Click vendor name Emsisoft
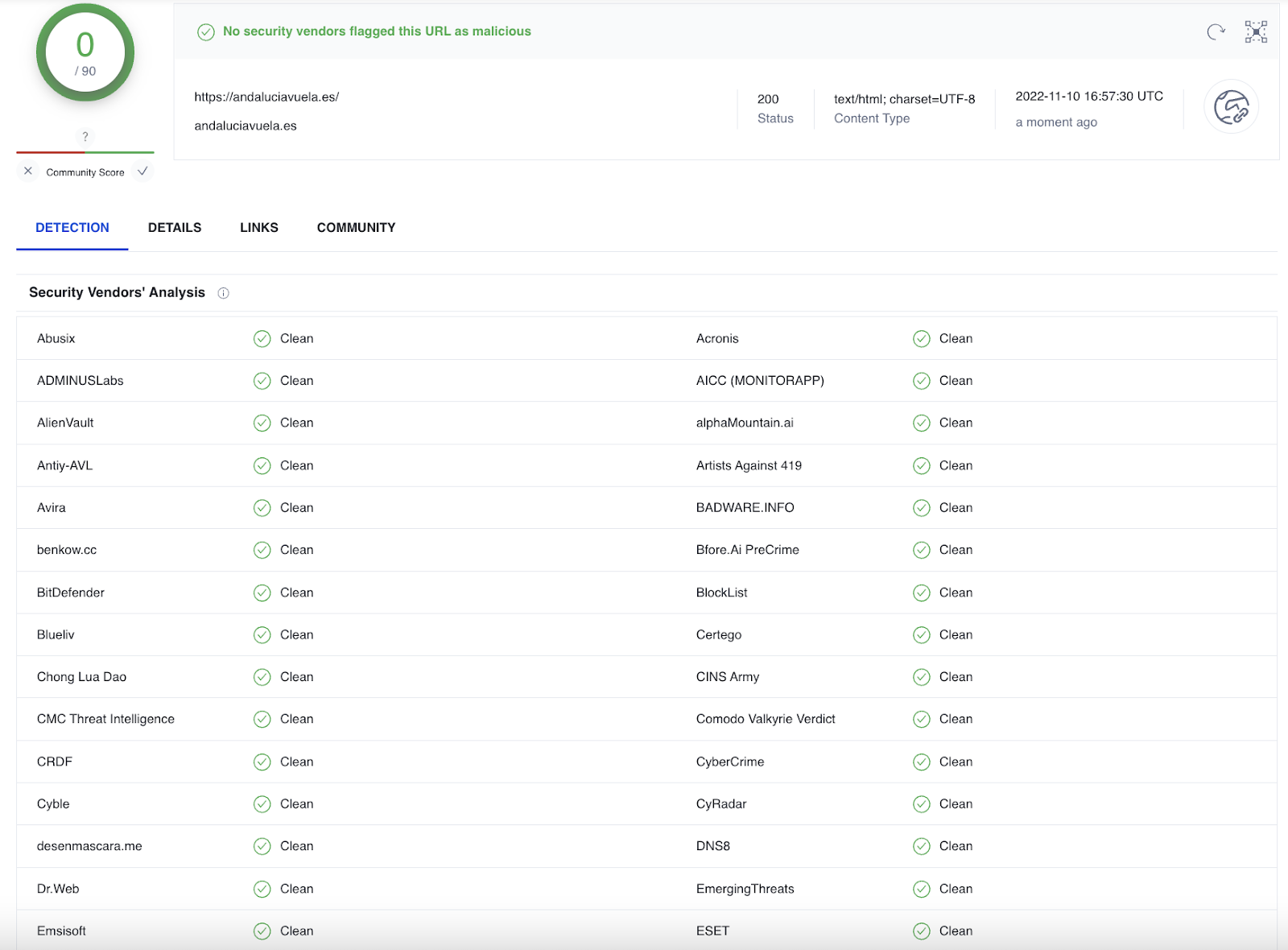This screenshot has width=1288, height=950. [61, 931]
